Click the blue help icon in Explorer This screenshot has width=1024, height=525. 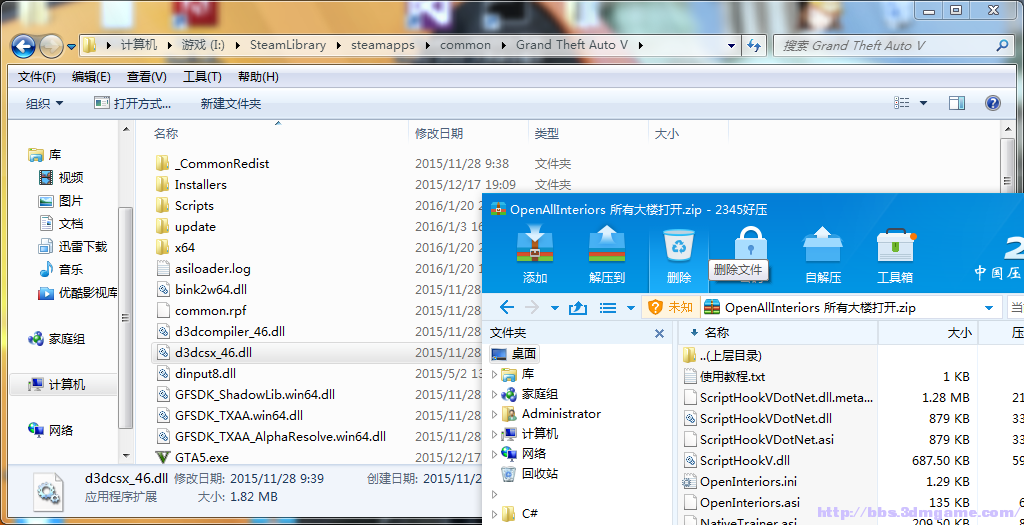click(x=993, y=103)
